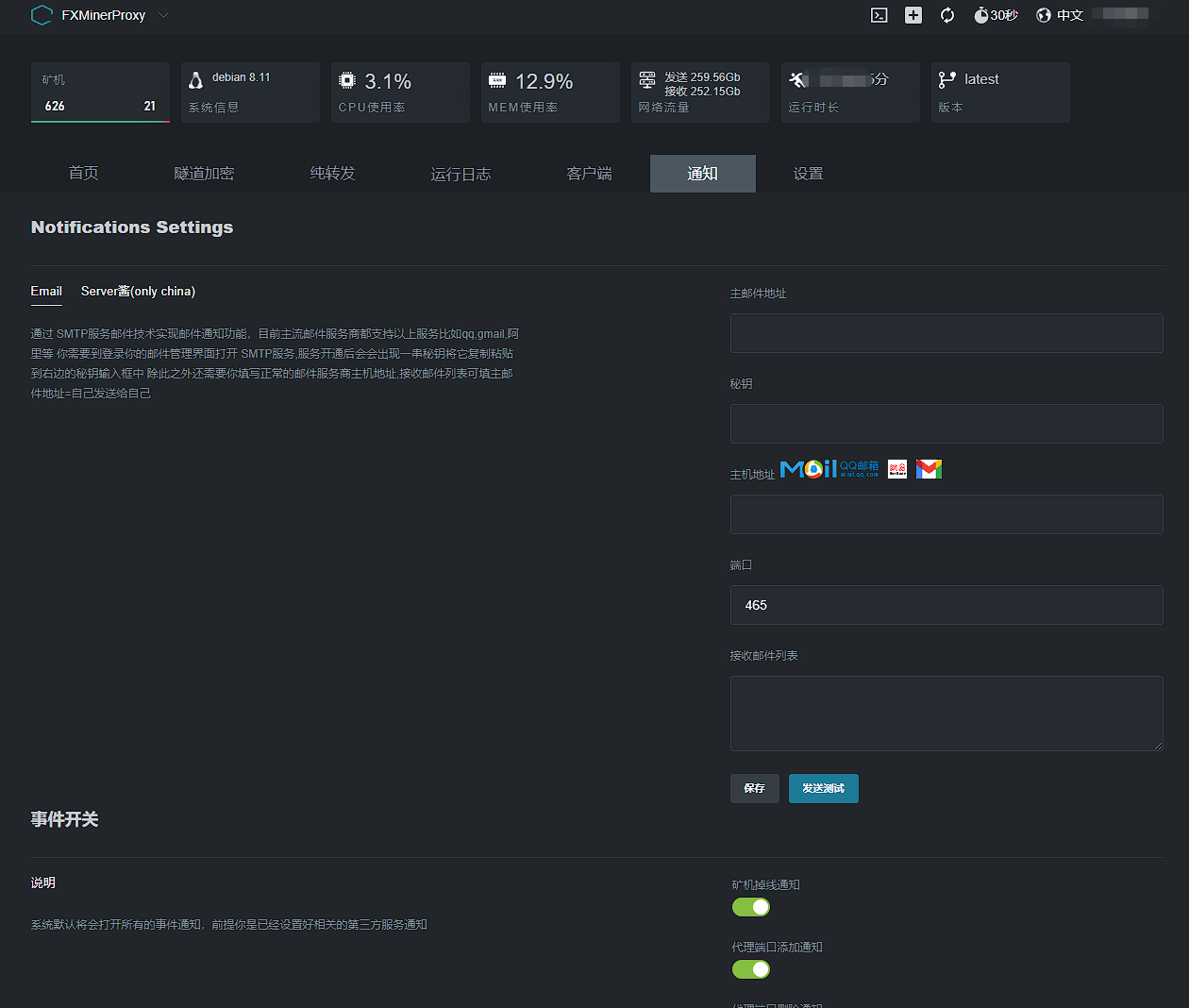Click the 3.1% CPU usage value
1189x1008 pixels.
388,81
